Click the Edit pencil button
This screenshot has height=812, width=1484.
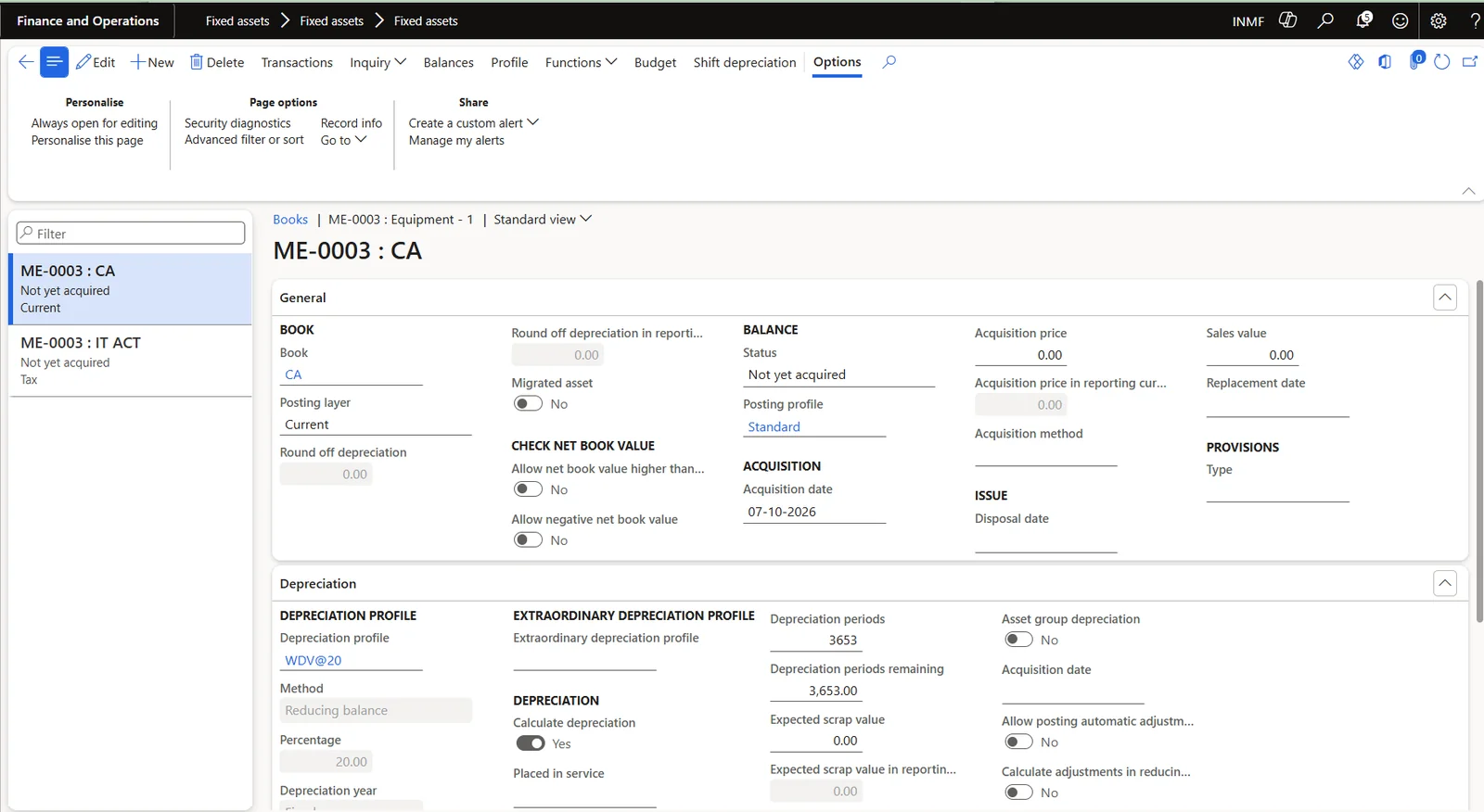click(96, 62)
